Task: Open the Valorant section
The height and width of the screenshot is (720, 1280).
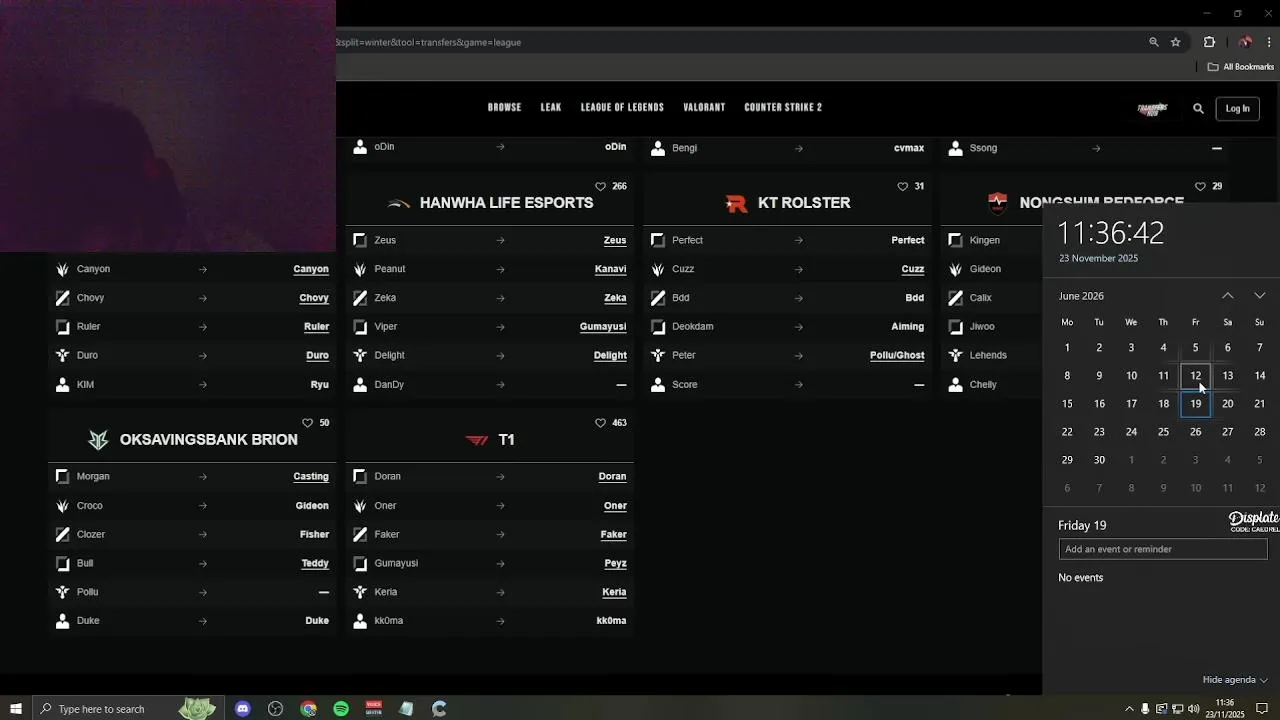Action: click(704, 108)
